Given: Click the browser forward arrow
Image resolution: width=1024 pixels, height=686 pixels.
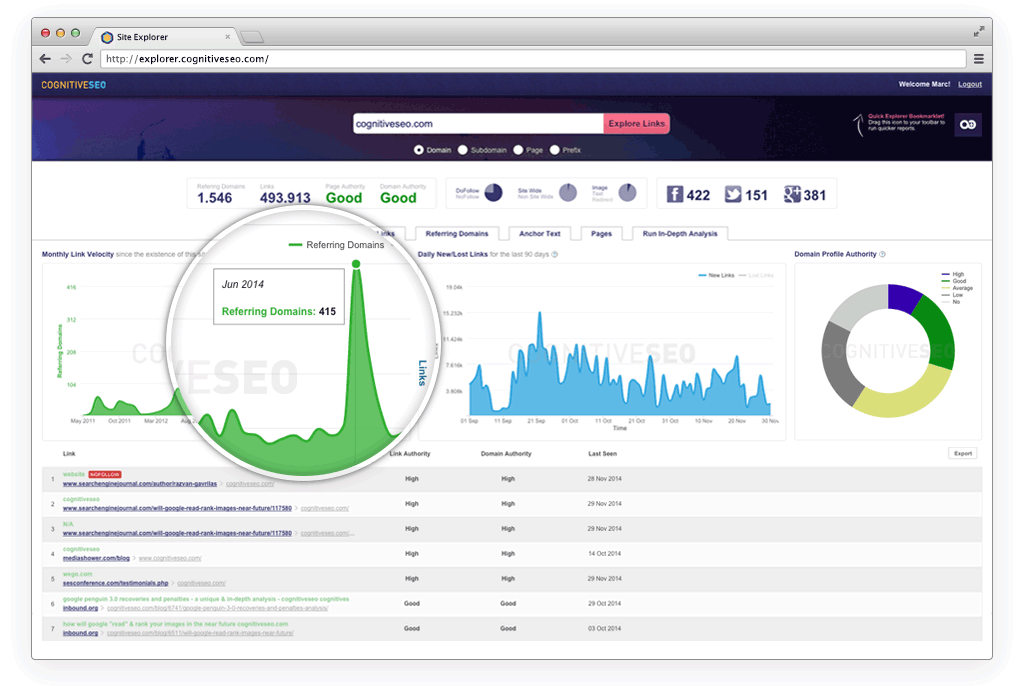Looking at the screenshot, I should tap(66, 59).
